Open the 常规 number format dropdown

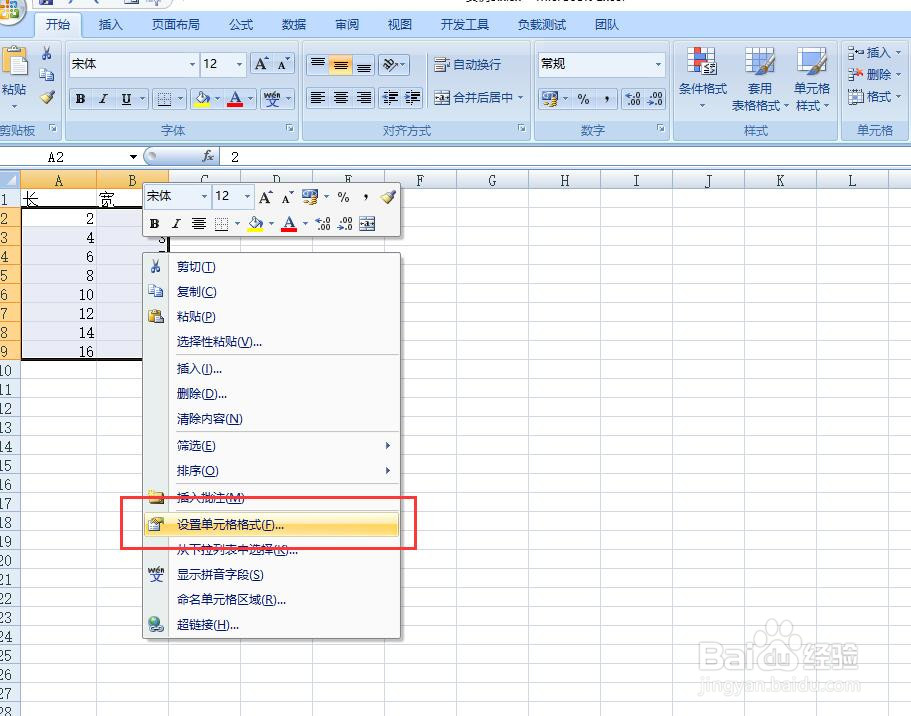659,64
